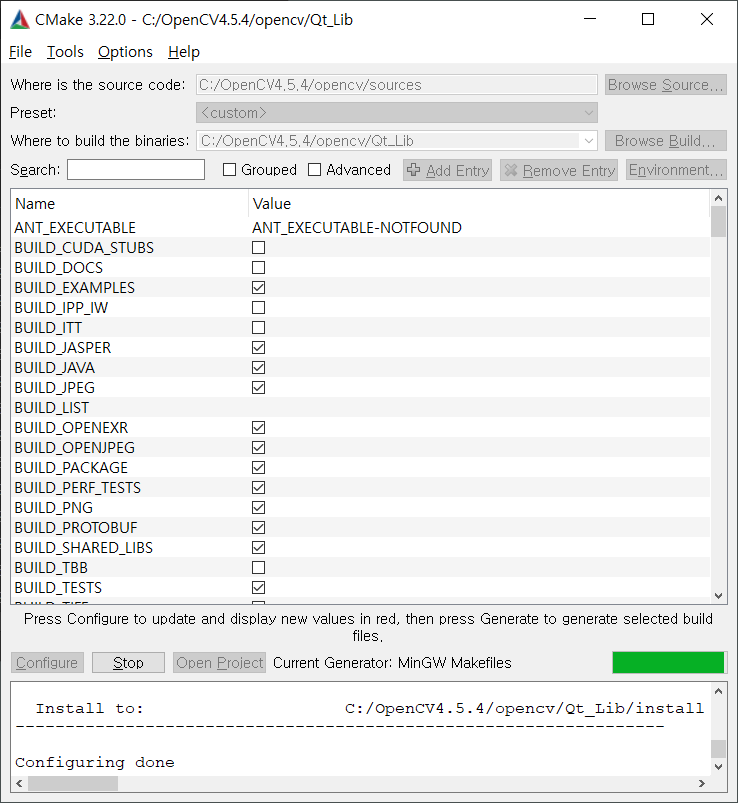Click the plus icon on Add Entry
The width and height of the screenshot is (738, 803).
(x=413, y=170)
